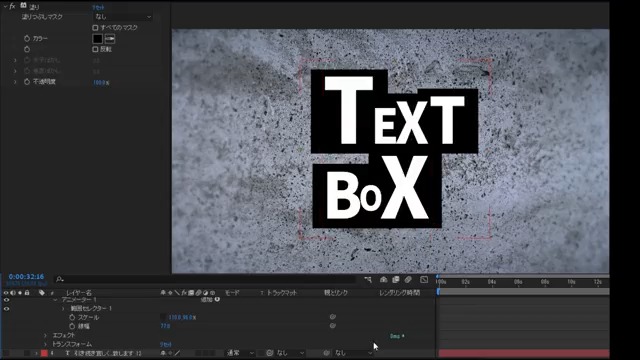This screenshot has height=360, width=640.
Task: Click the video eye column header icon
Action: [6, 293]
